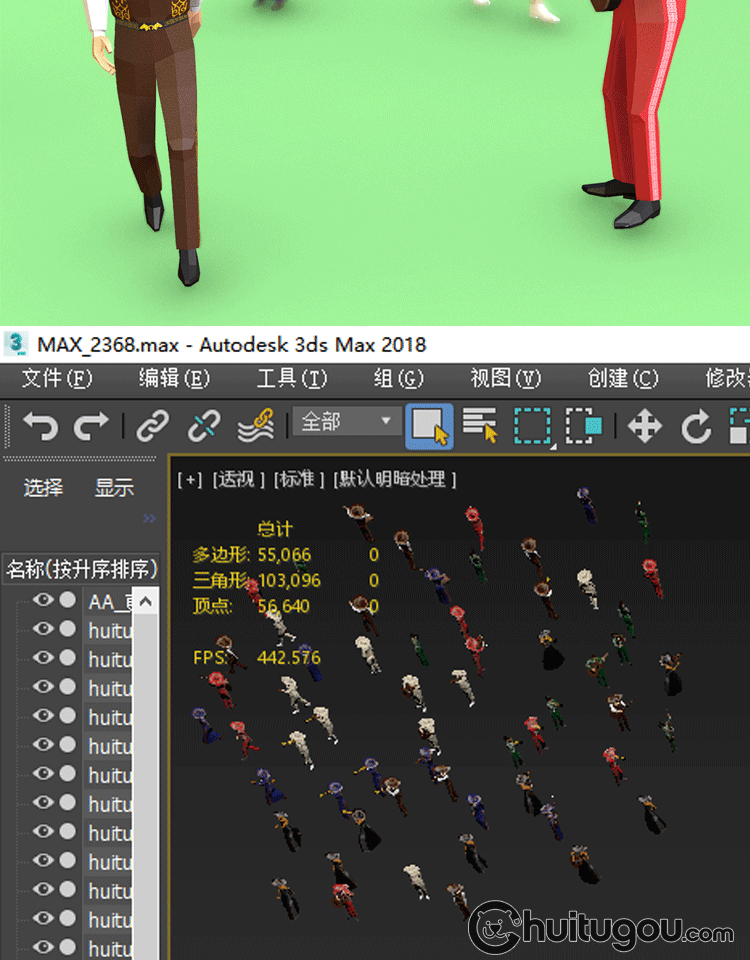The image size is (750, 960).
Task: Hide the huitu object directly below AA_ row
Action: (x=43, y=629)
